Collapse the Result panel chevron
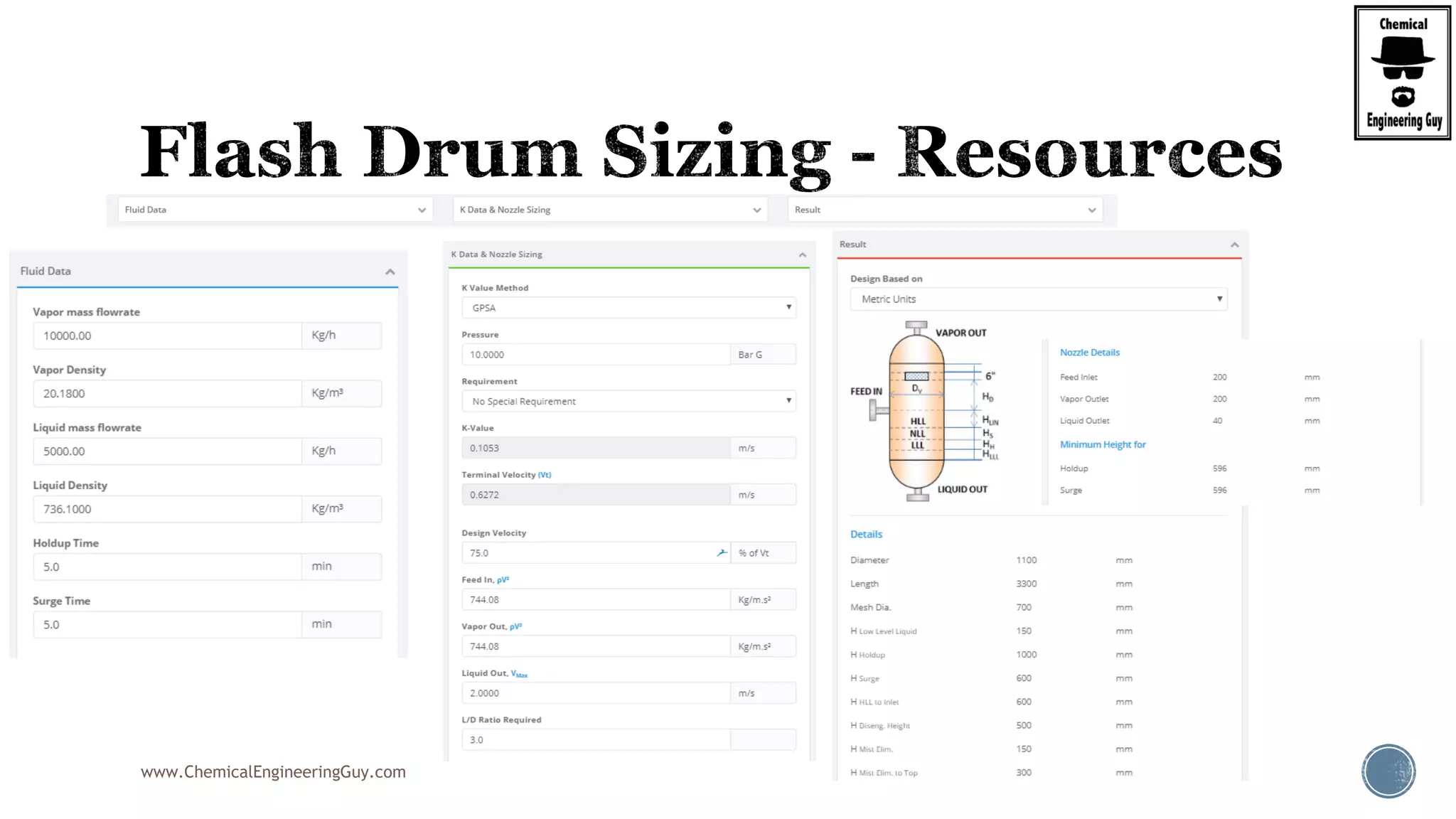The width and height of the screenshot is (1456, 819). tap(1234, 245)
